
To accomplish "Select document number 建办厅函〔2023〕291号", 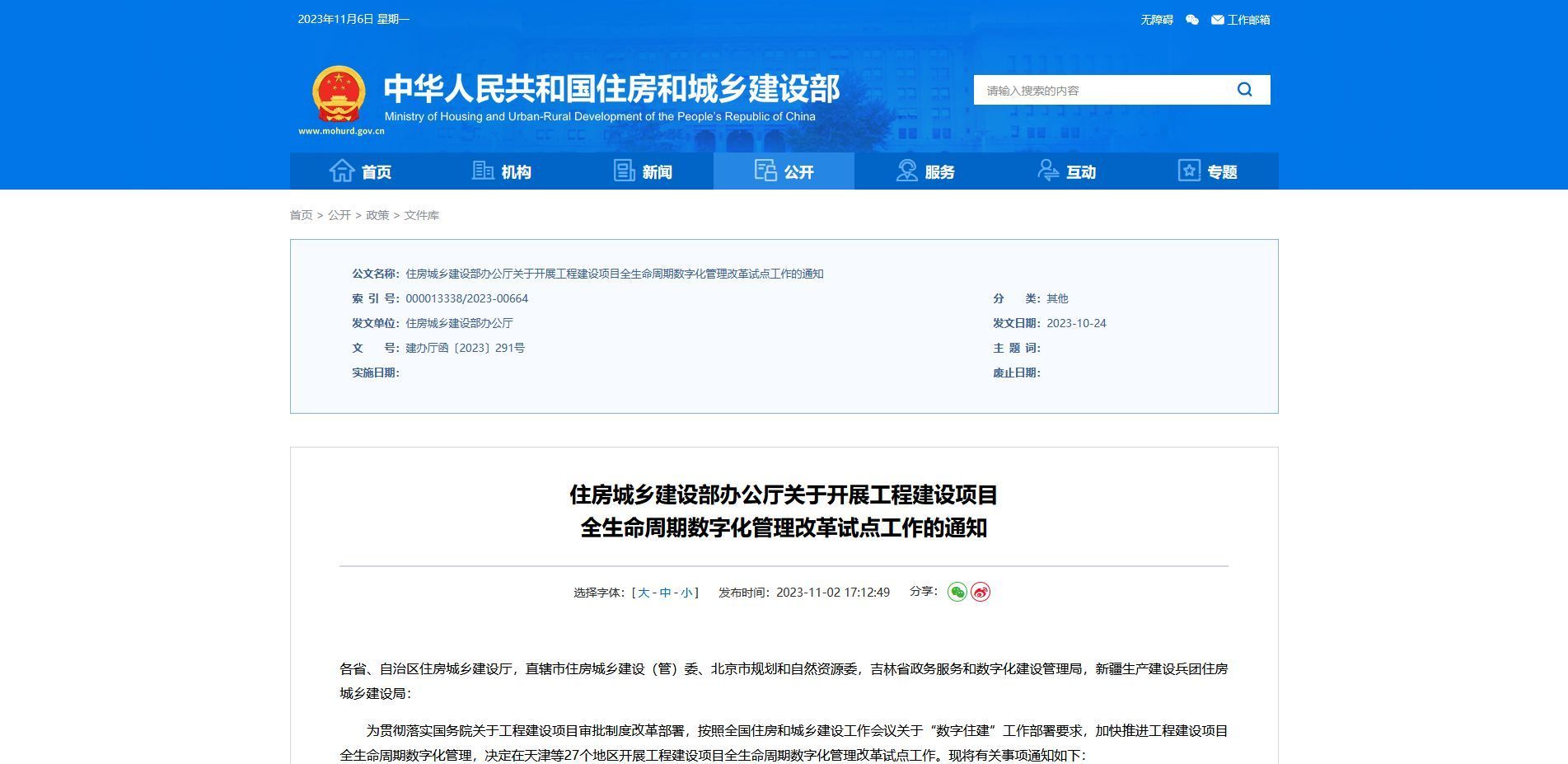I will pos(465,348).
